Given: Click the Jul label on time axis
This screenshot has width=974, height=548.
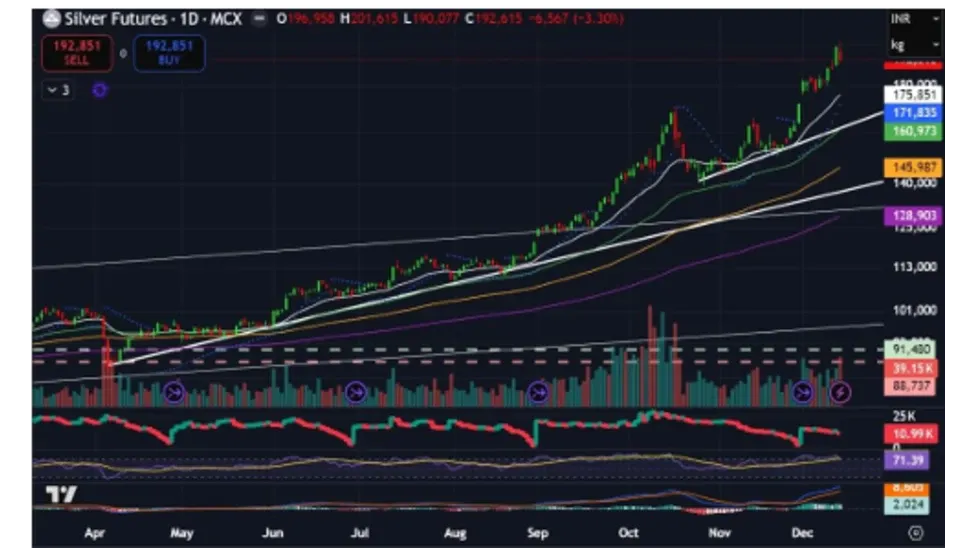Looking at the screenshot, I should point(360,533).
